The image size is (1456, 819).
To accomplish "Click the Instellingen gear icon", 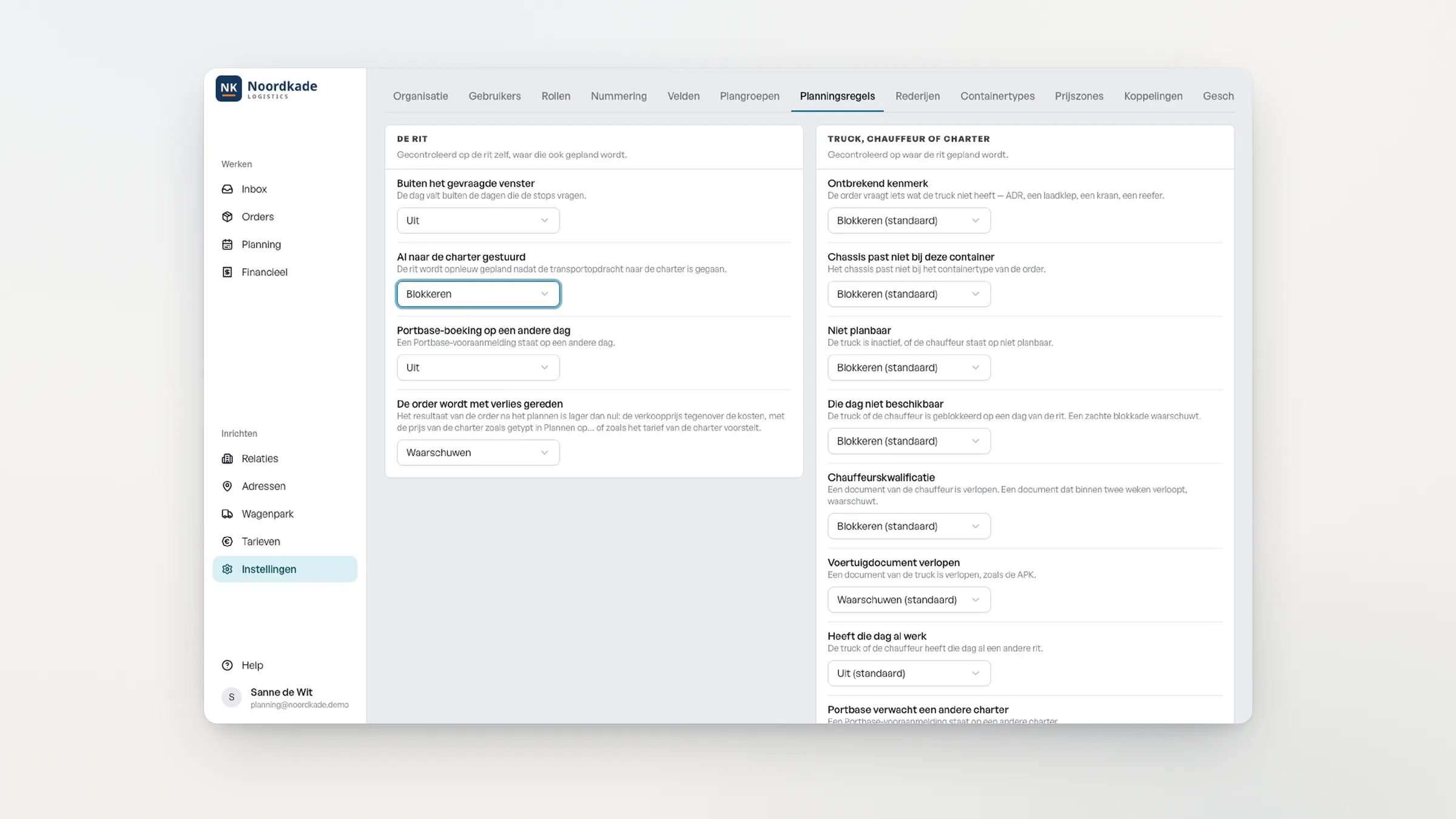I will [227, 569].
